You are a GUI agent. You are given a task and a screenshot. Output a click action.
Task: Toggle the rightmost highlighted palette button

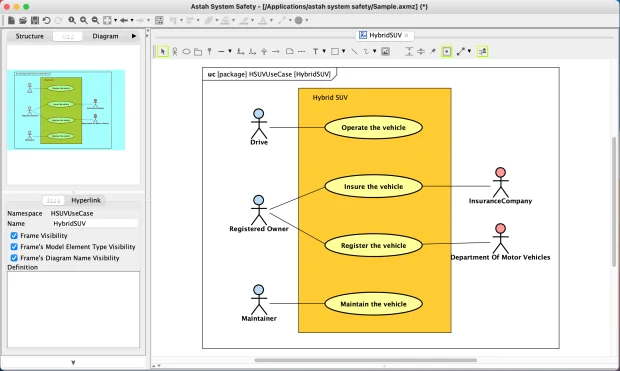coord(482,51)
